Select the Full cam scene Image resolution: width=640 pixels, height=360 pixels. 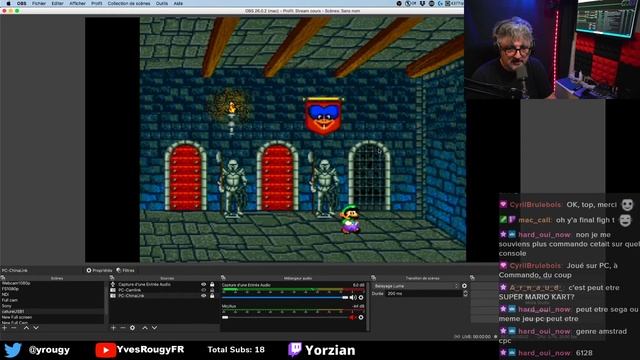click(52, 300)
